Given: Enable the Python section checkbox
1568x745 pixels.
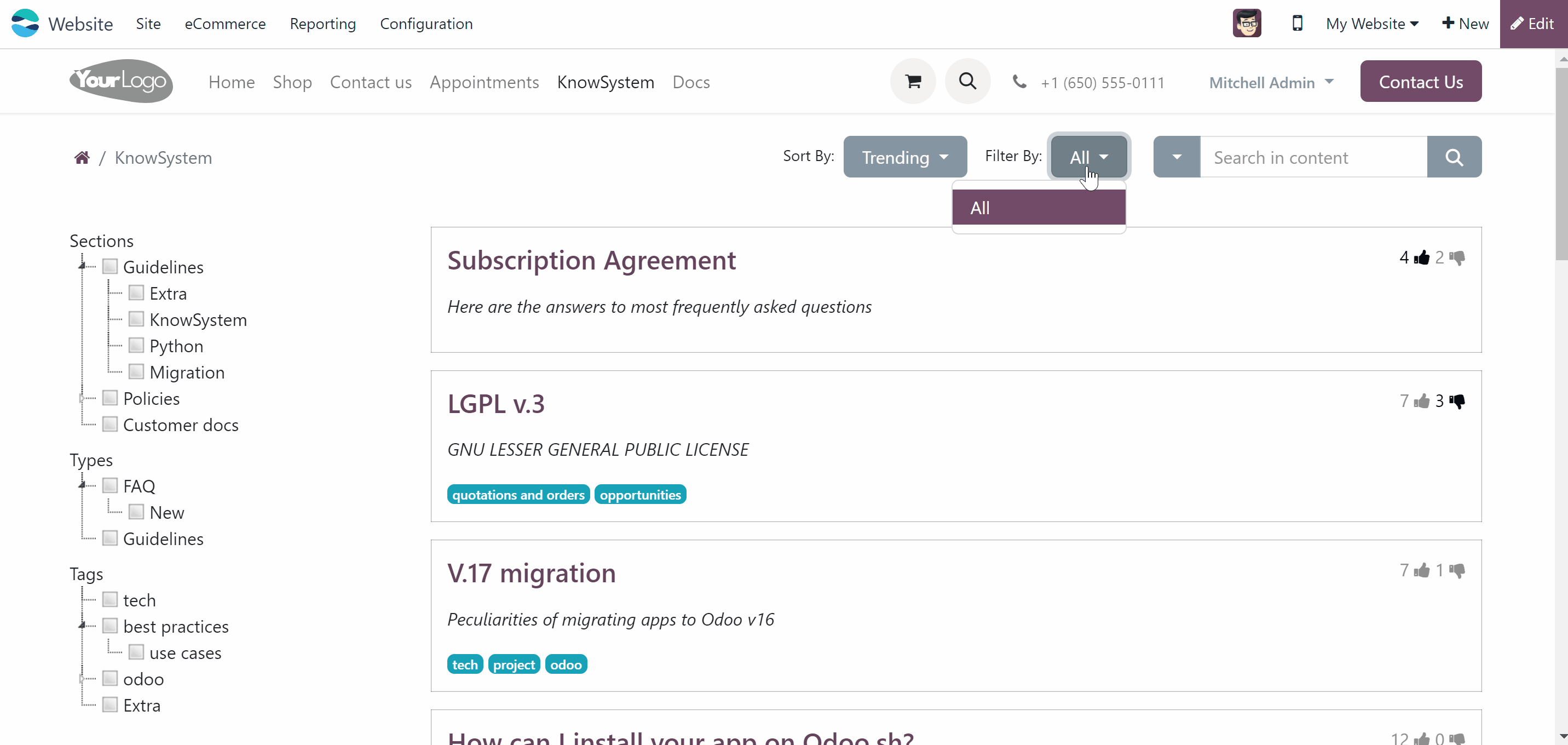Looking at the screenshot, I should [136, 345].
